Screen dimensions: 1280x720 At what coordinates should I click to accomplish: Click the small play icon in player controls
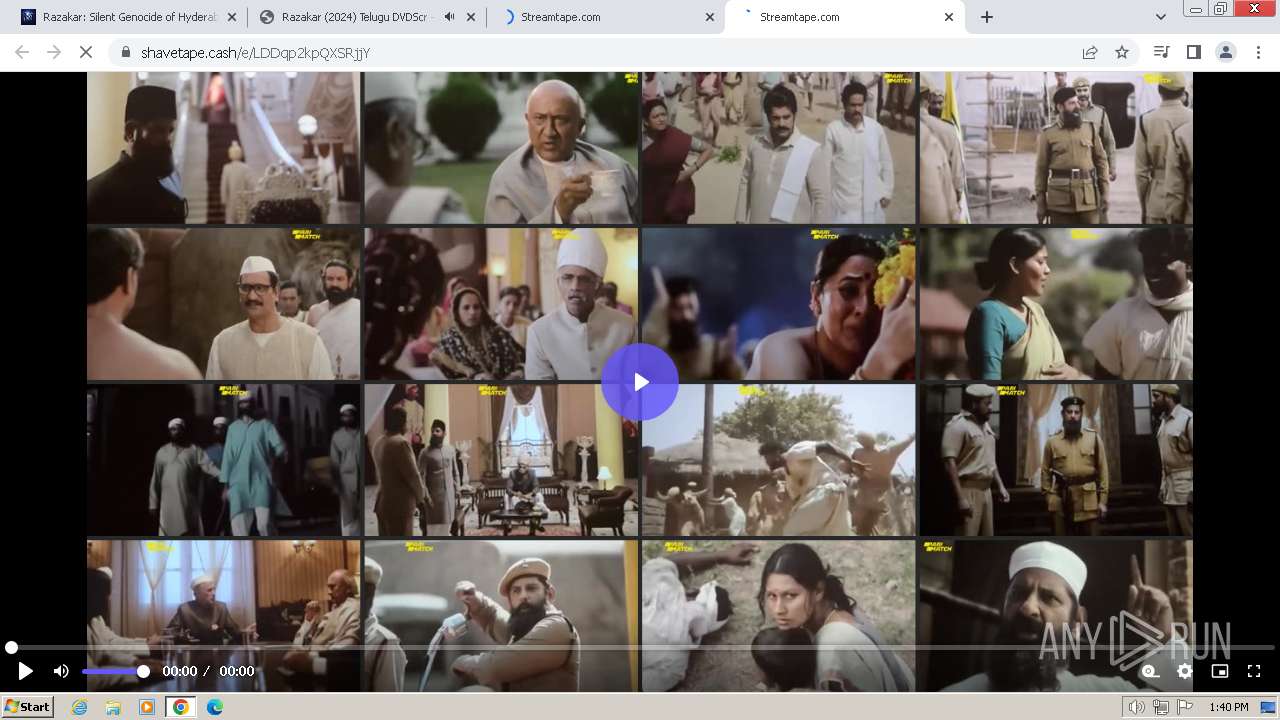click(25, 671)
